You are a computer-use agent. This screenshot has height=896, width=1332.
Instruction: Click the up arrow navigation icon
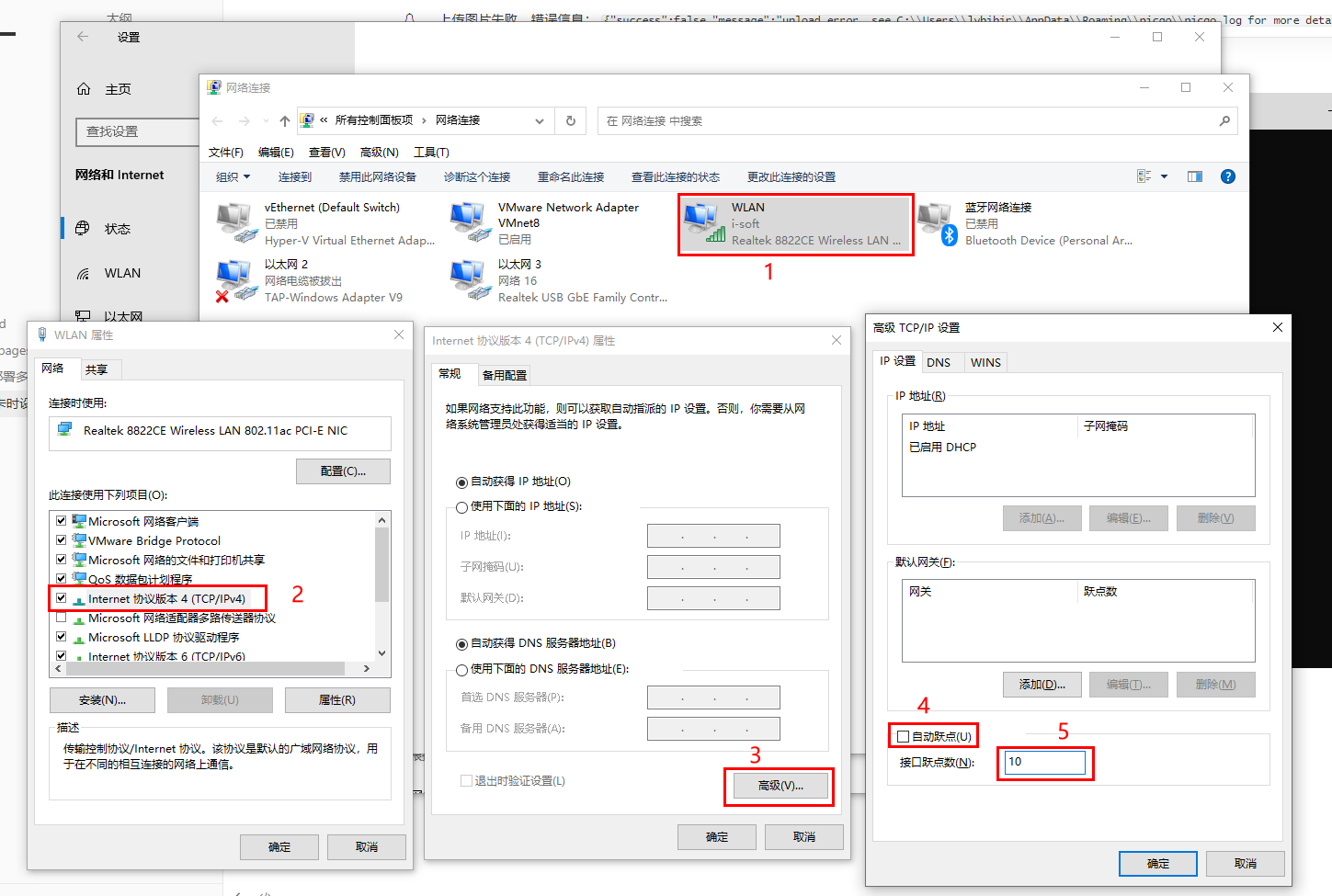[285, 120]
